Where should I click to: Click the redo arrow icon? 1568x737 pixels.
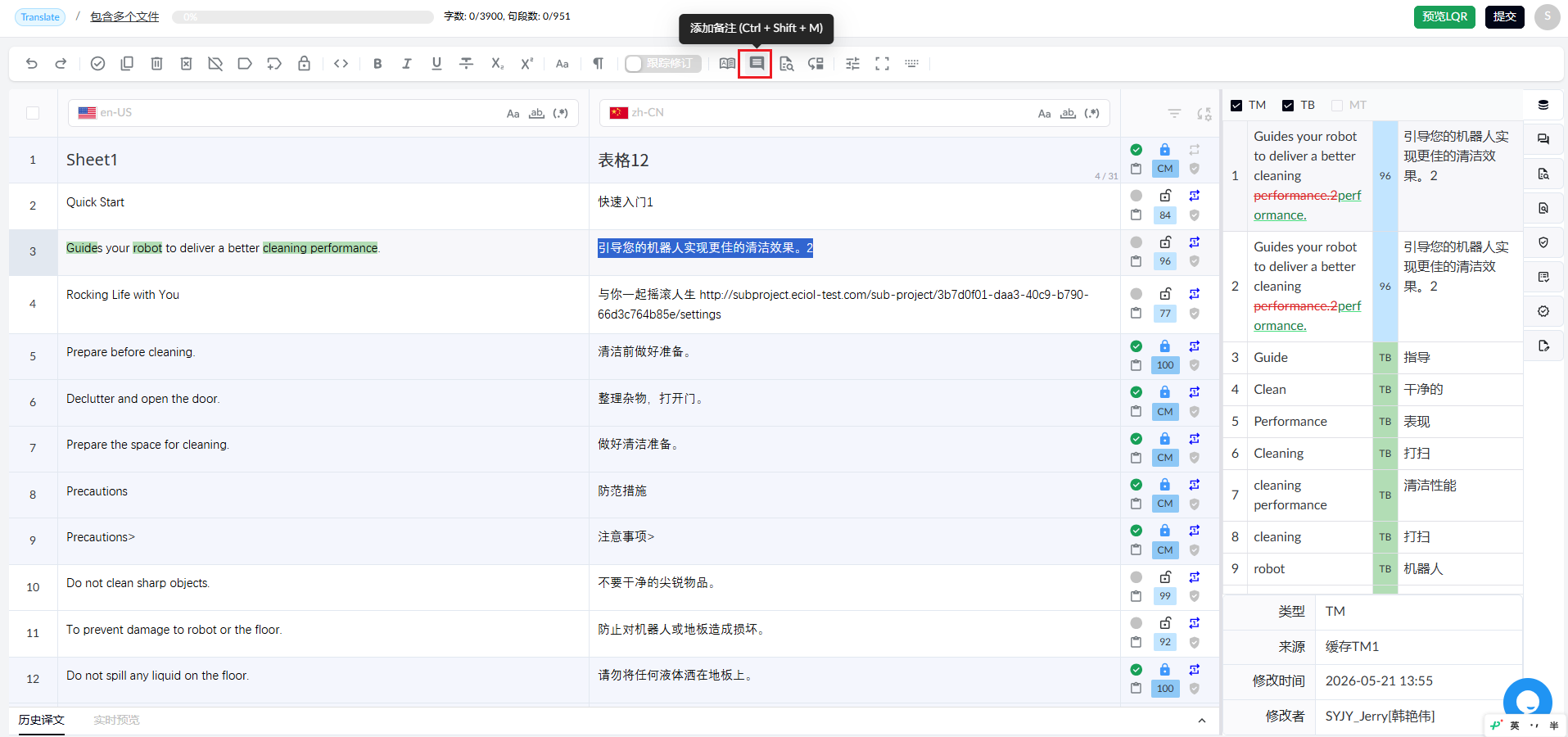(61, 63)
